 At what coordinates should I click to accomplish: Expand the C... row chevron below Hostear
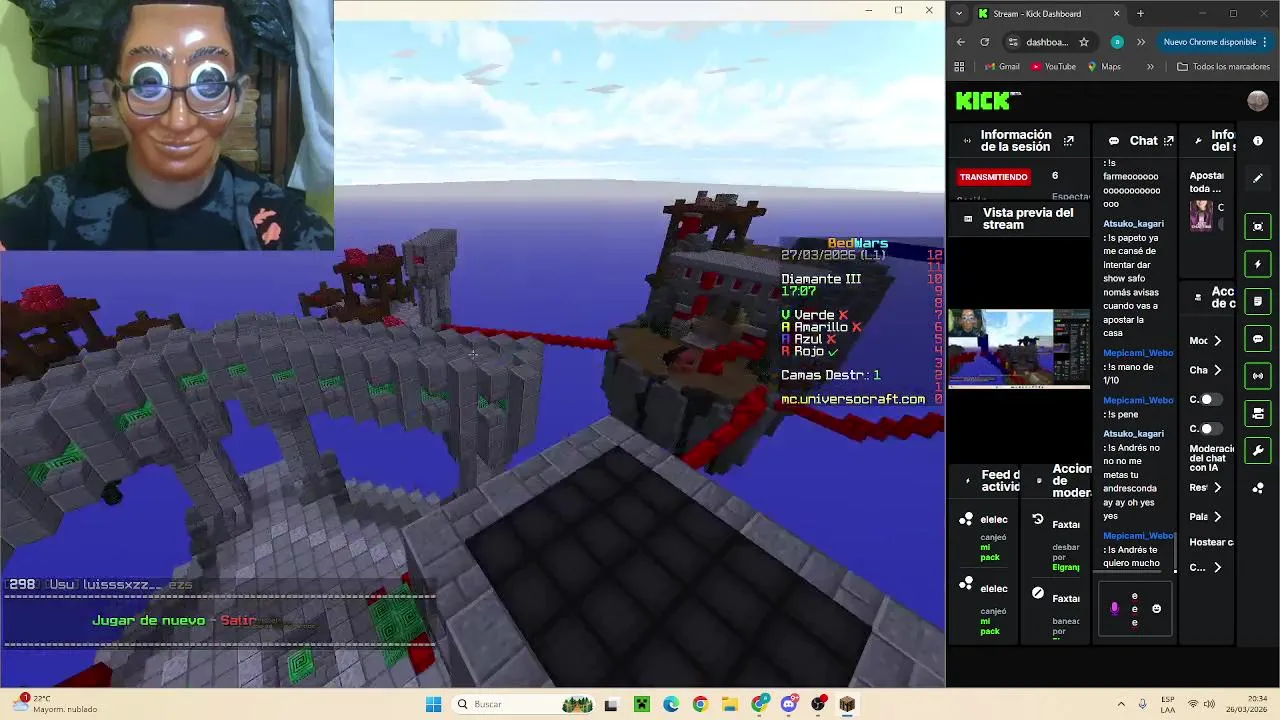point(1217,567)
